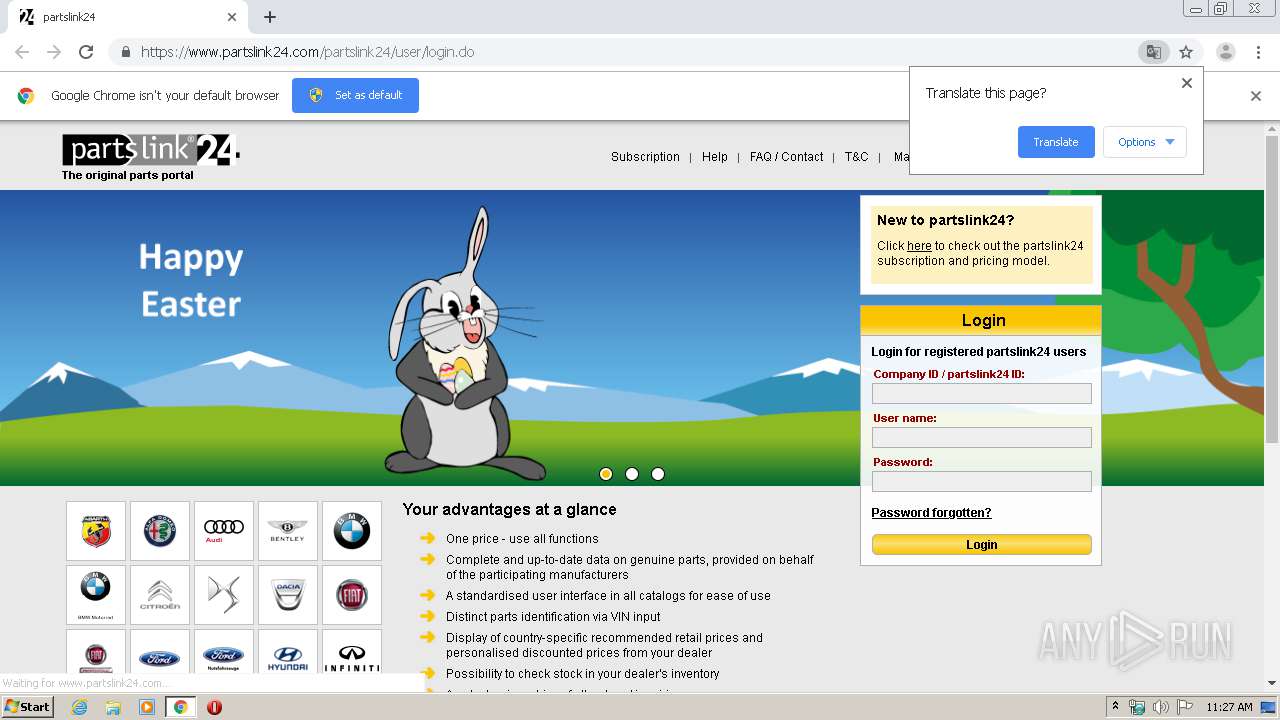
Task: Open the Dacia brand catalog
Action: coord(288,595)
